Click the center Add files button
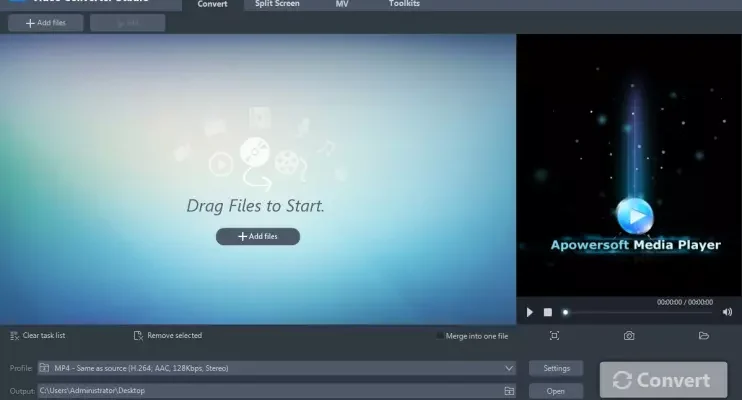Viewport: 742px width, 400px height. [258, 236]
